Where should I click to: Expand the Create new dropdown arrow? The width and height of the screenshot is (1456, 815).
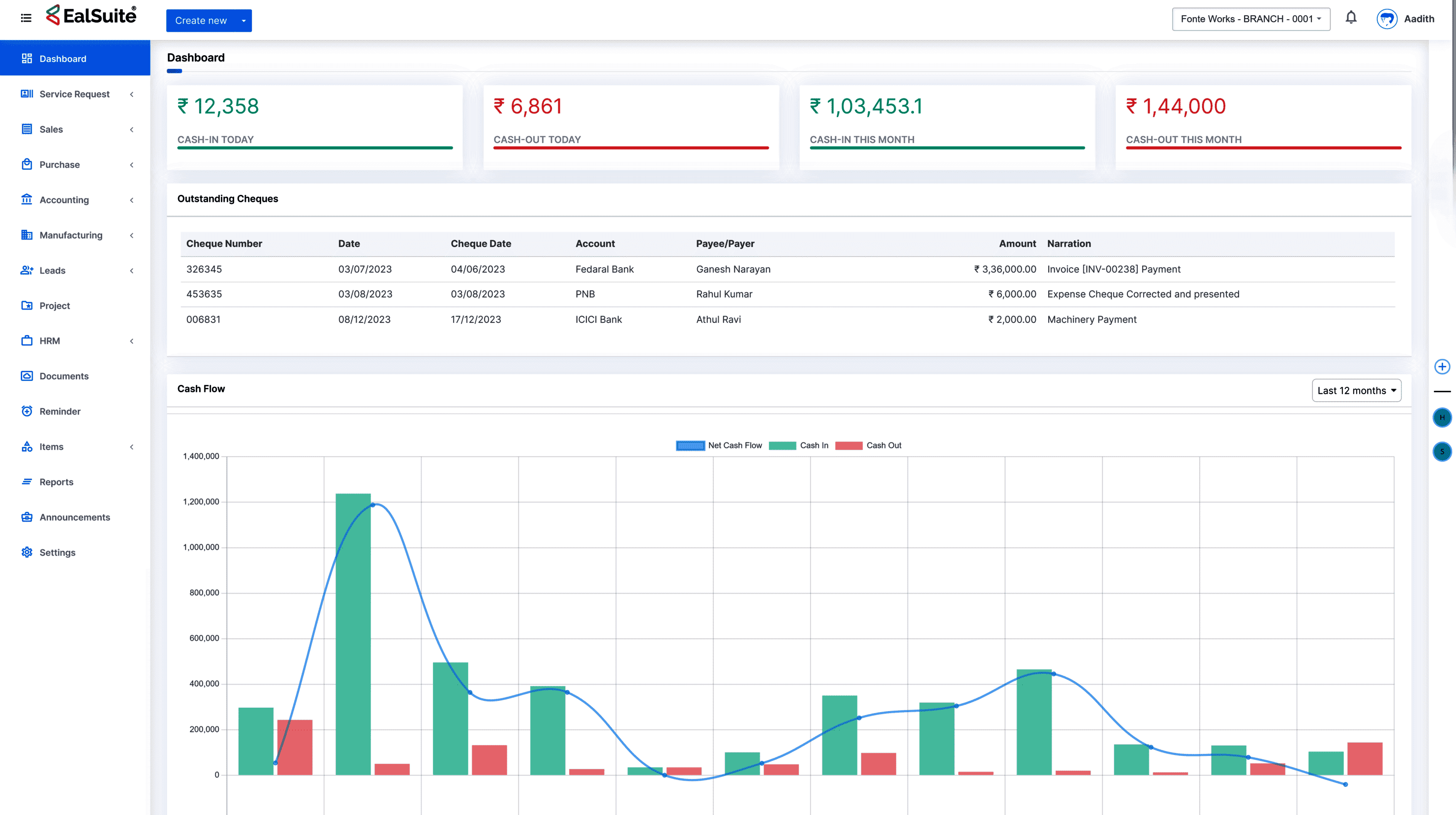click(x=243, y=21)
